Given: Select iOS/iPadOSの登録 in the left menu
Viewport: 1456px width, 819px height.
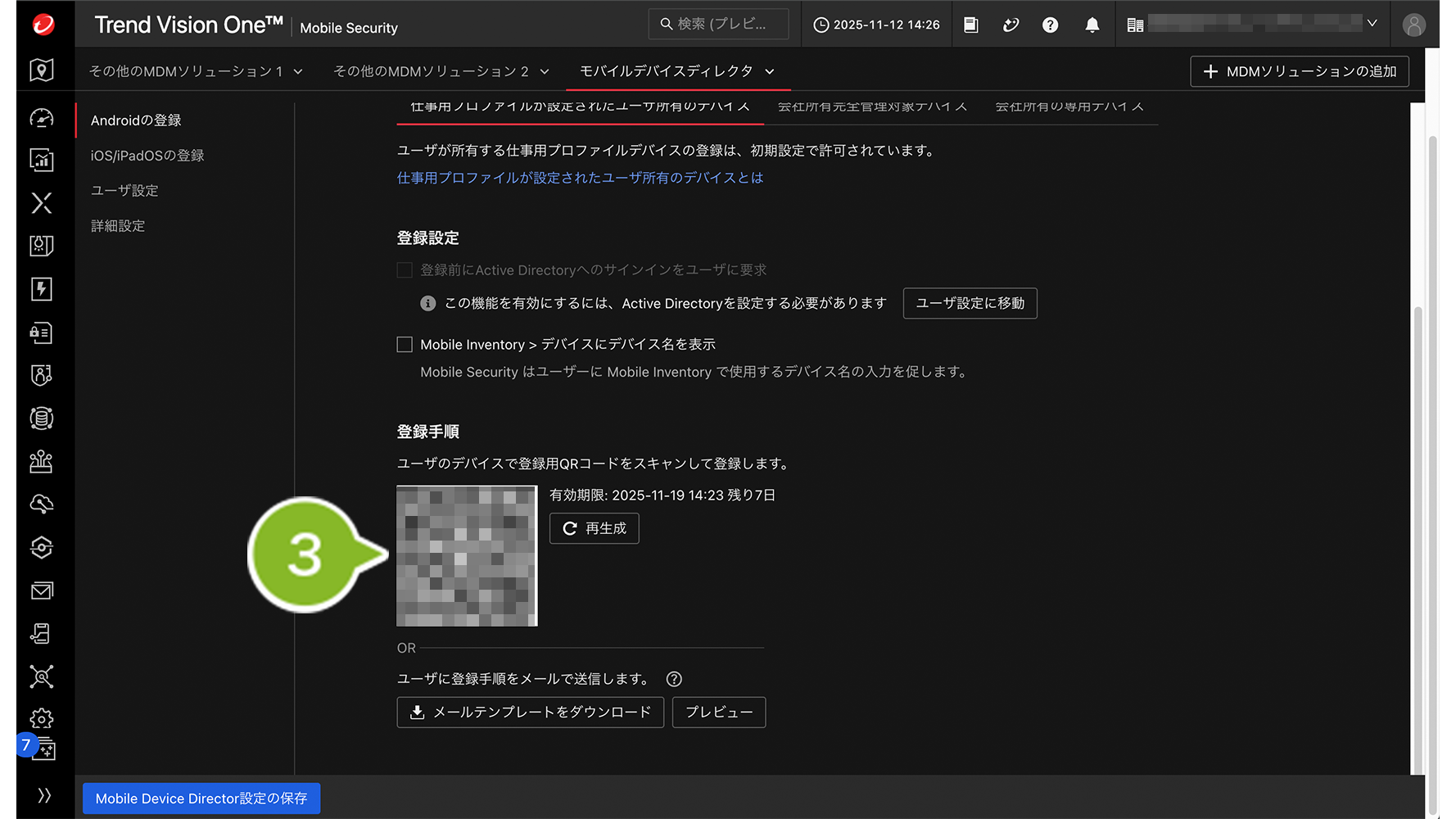Looking at the screenshot, I should pyautogui.click(x=147, y=156).
